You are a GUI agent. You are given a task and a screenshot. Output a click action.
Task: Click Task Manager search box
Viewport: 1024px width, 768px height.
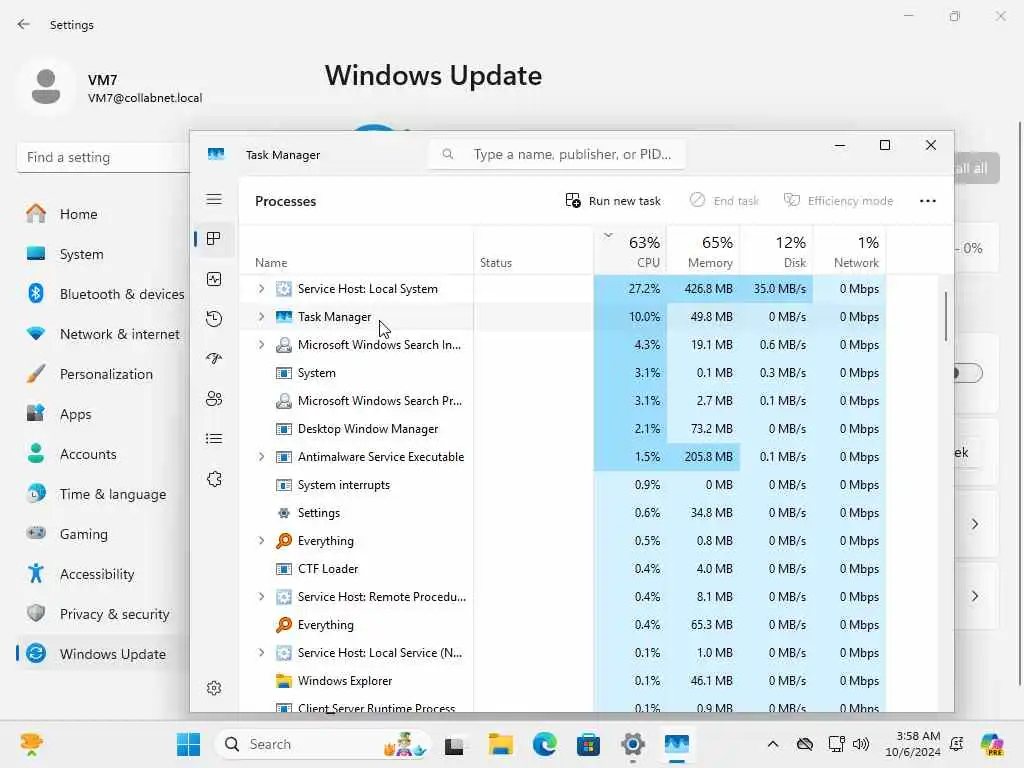point(557,154)
